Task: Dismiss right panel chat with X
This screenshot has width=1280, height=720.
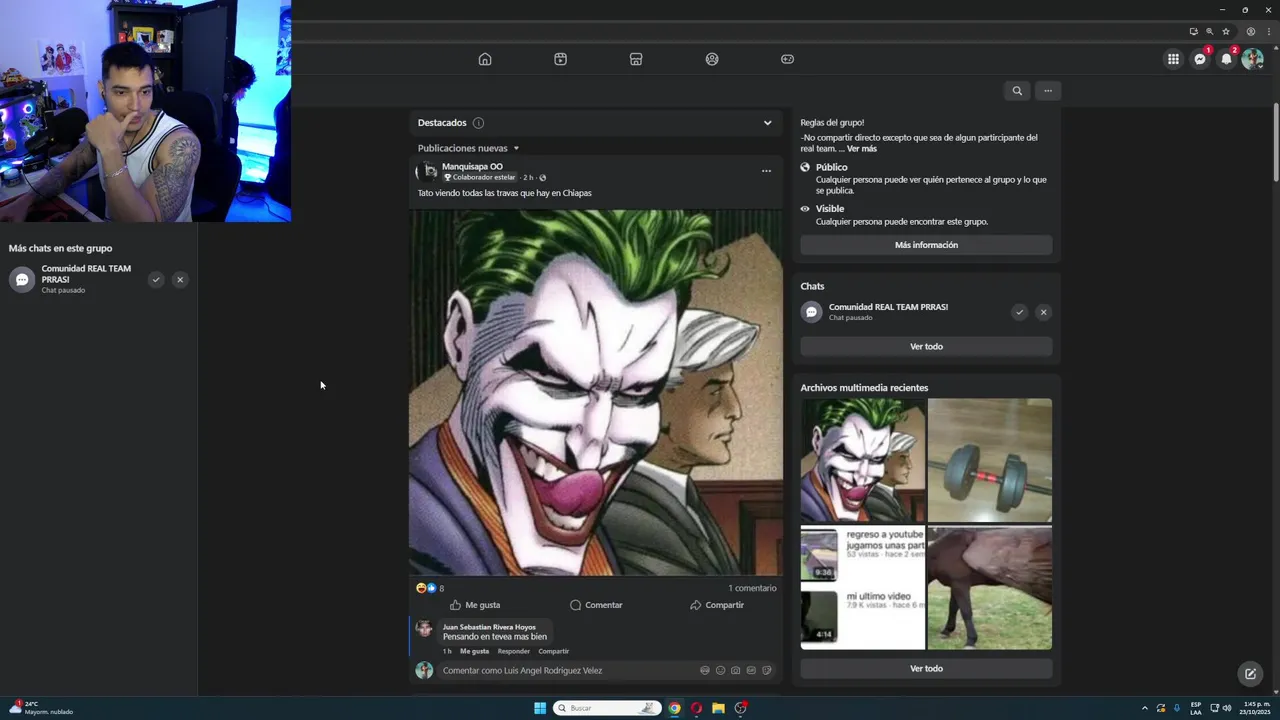Action: tap(1043, 312)
